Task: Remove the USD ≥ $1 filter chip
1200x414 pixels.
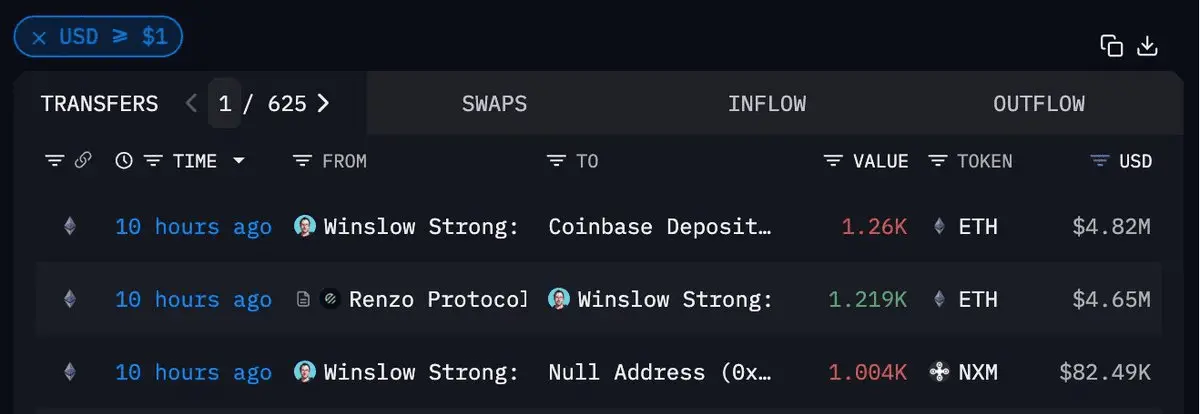Action: (39, 37)
